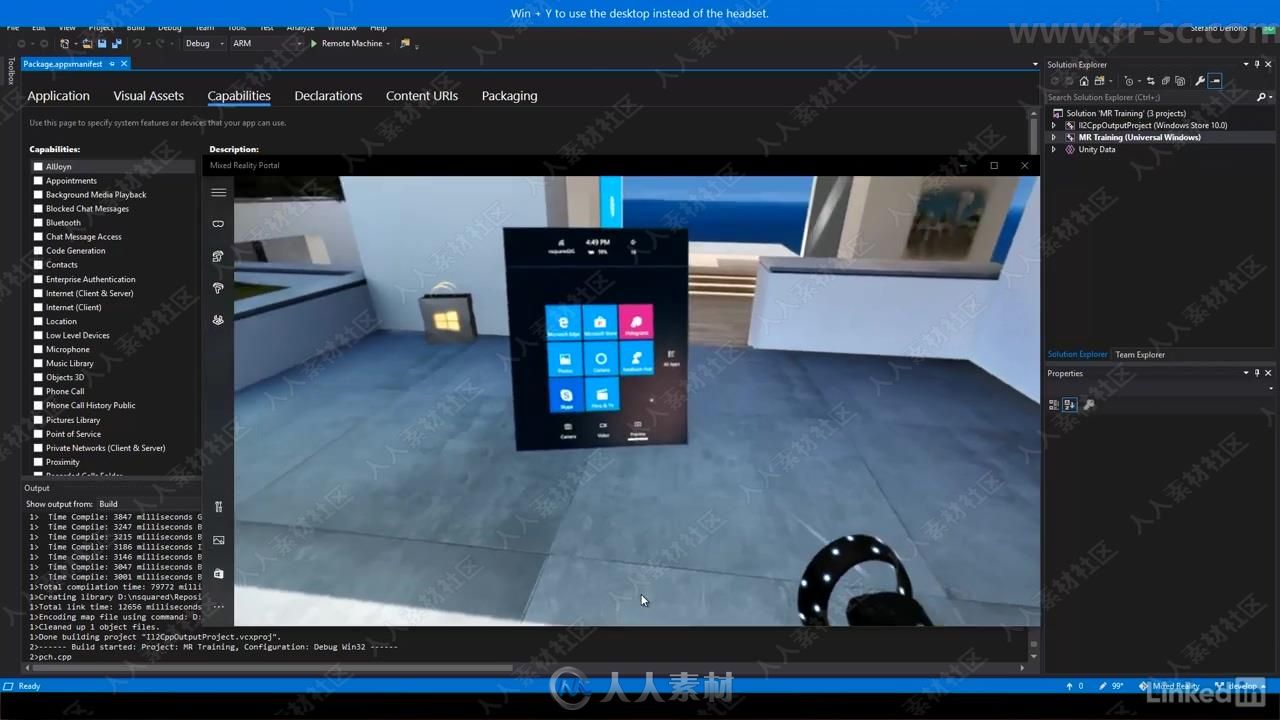Open the Declarations tab
Viewport: 1280px width, 720px height.
[328, 96]
